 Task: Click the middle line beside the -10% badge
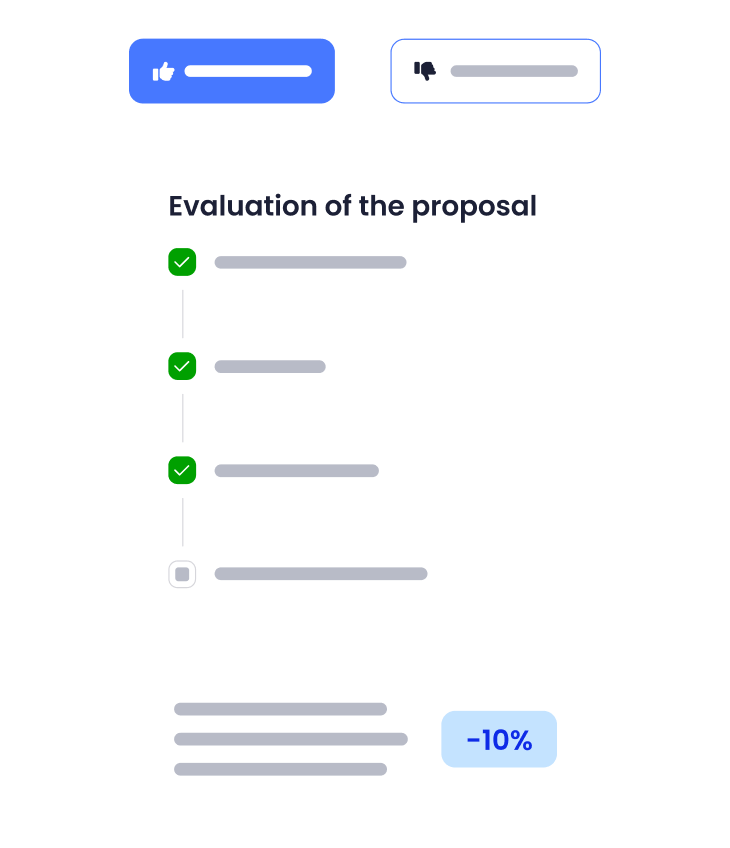click(x=290, y=739)
